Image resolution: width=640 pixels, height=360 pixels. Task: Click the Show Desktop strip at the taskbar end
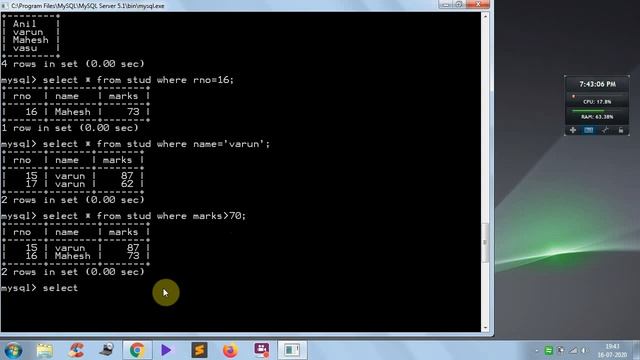click(x=637, y=350)
